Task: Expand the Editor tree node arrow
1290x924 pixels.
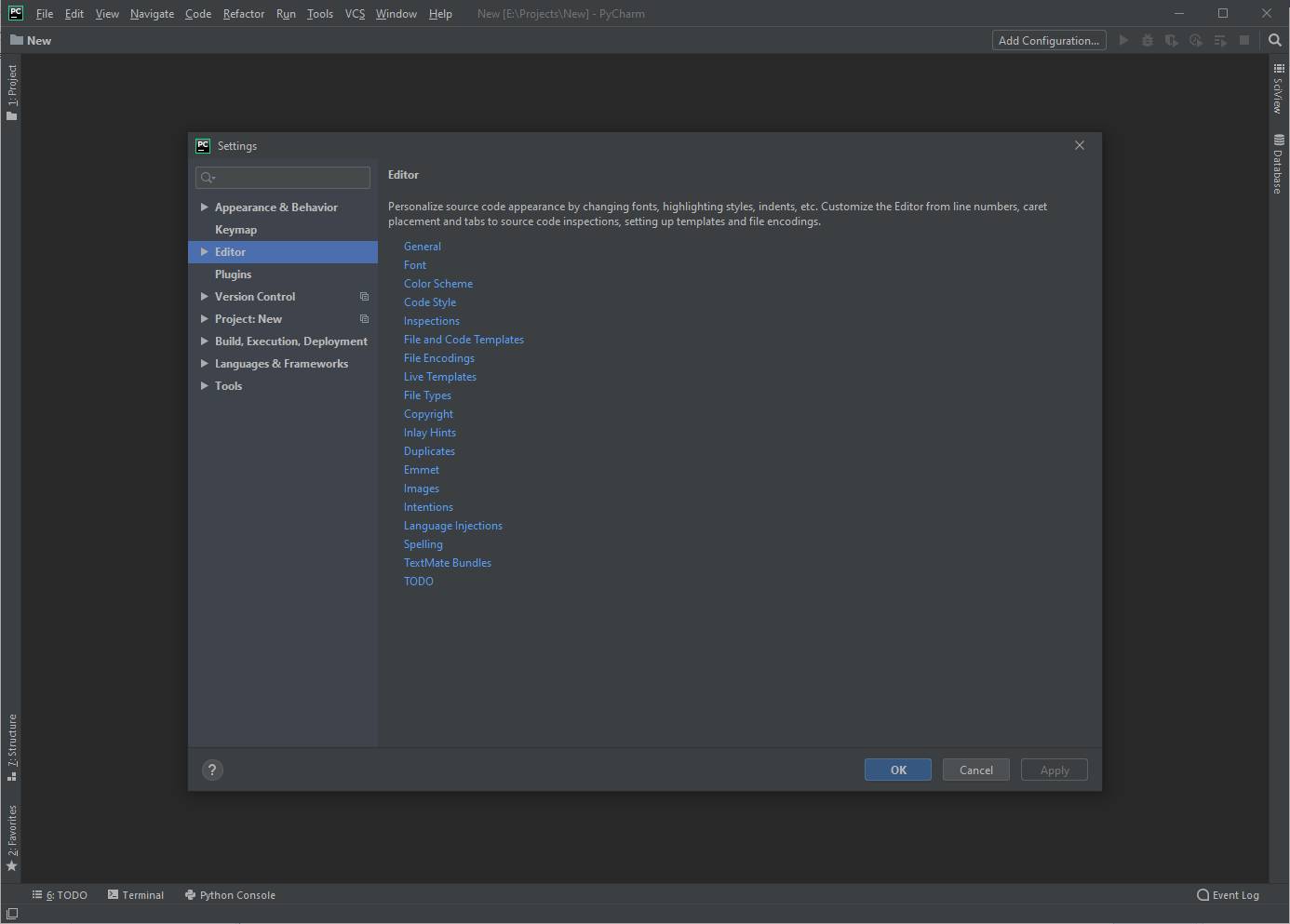Action: pos(204,252)
